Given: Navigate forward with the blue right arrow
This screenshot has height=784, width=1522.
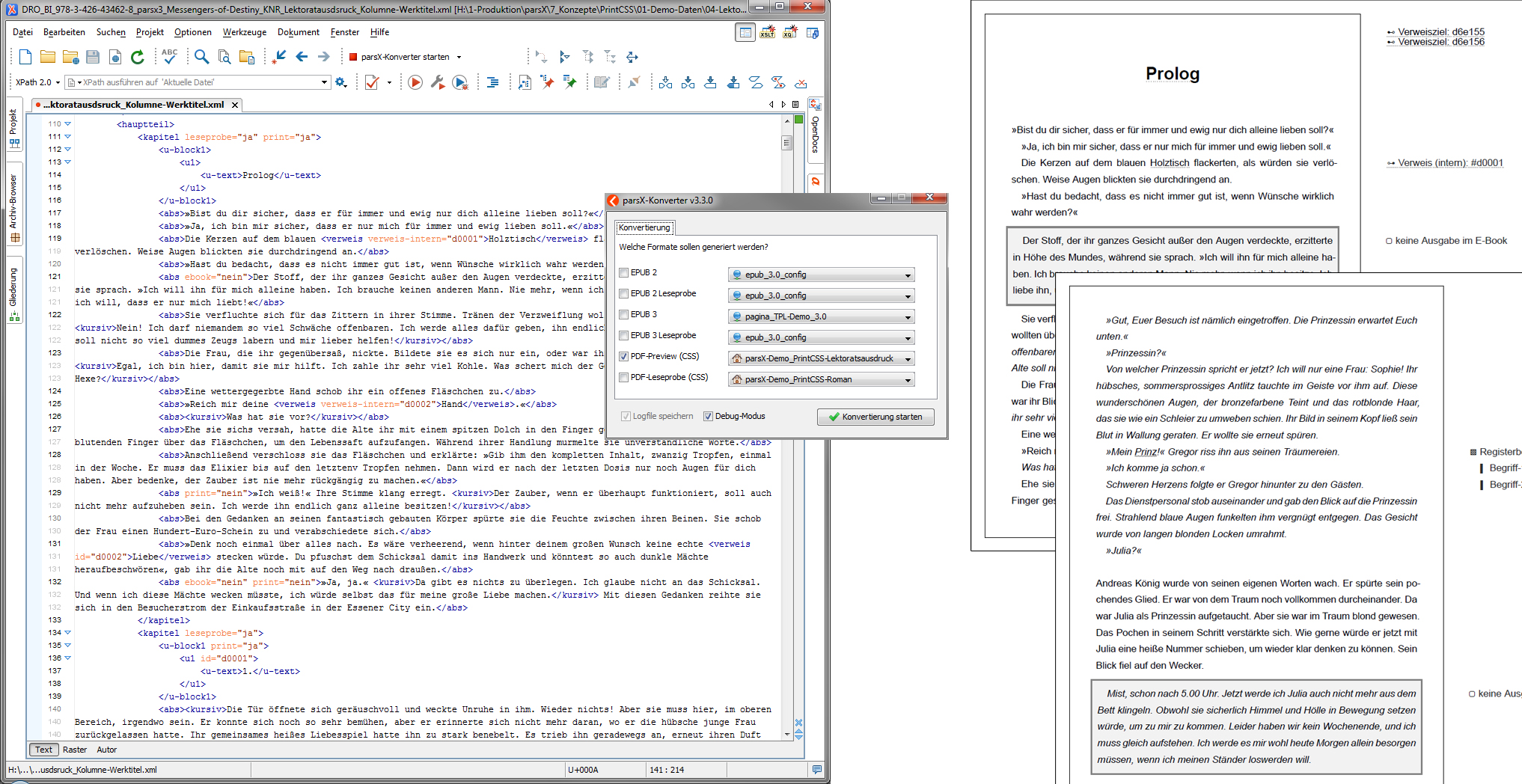Looking at the screenshot, I should [323, 57].
